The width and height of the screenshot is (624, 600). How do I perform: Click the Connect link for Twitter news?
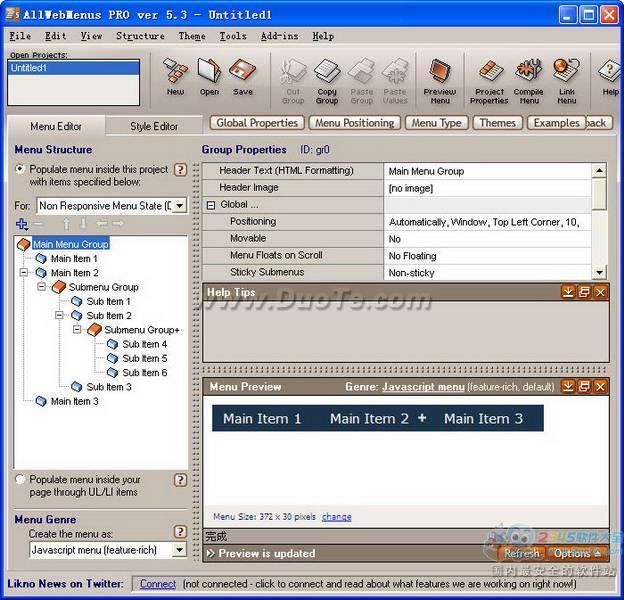pyautogui.click(x=158, y=584)
